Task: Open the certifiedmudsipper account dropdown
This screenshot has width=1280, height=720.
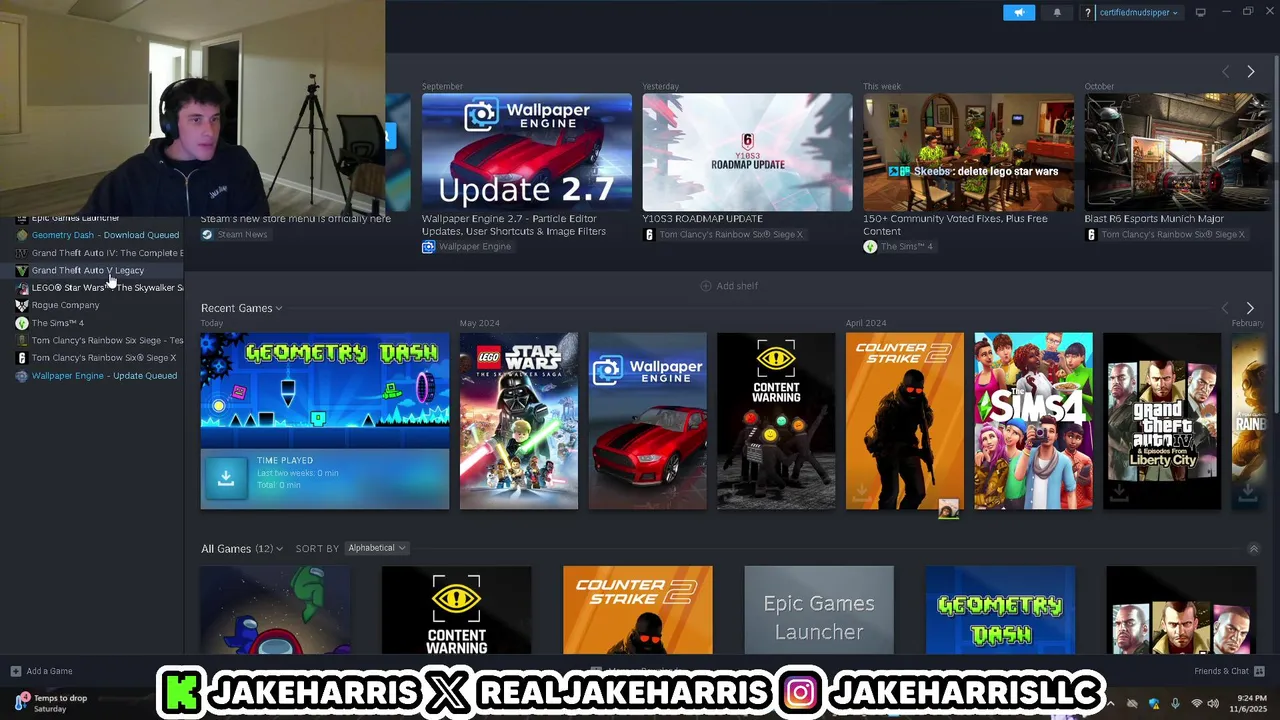Action: (x=1138, y=12)
